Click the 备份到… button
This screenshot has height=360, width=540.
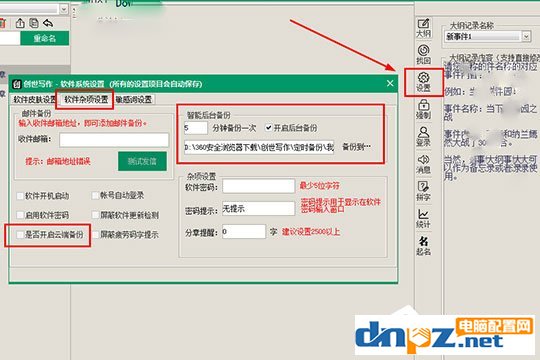pos(356,147)
